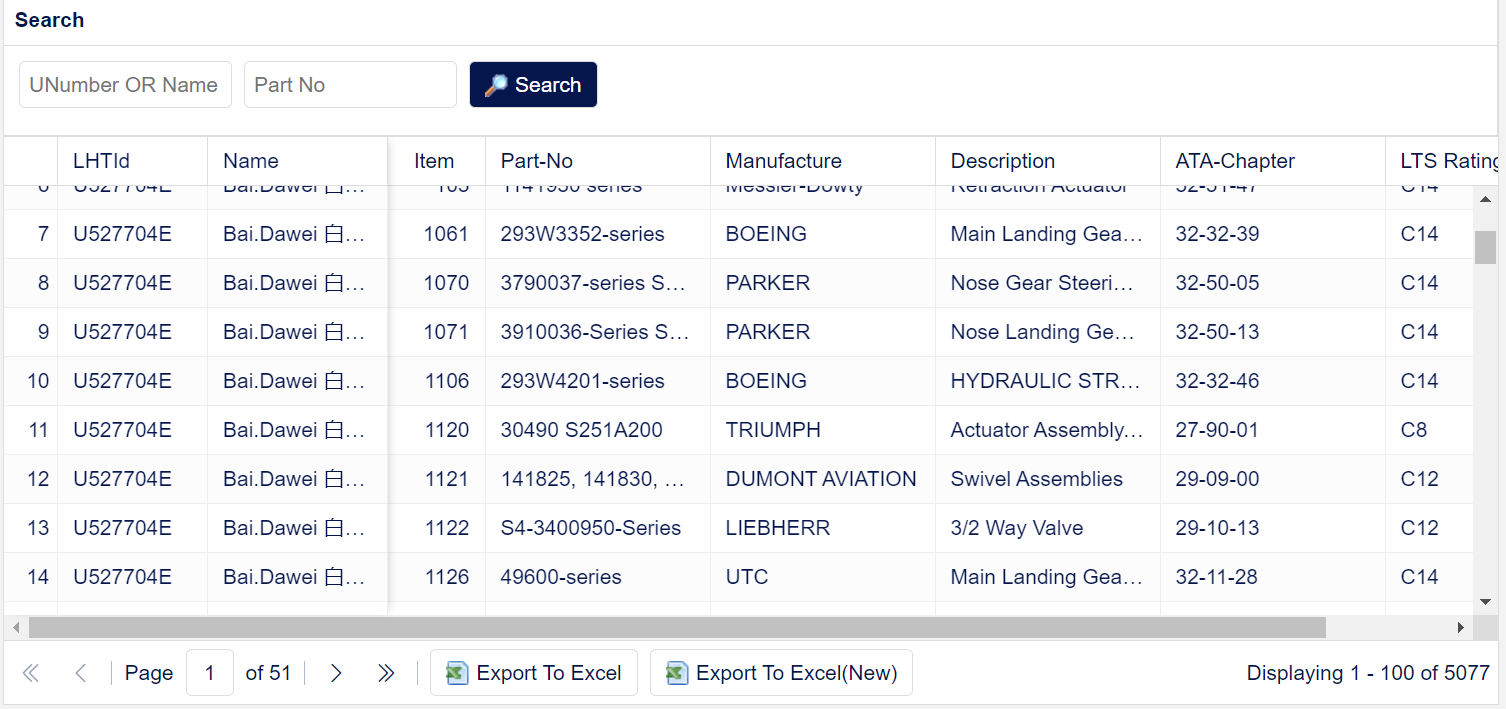Go to the first page
Viewport: 1506px width, 709px height.
coord(31,673)
